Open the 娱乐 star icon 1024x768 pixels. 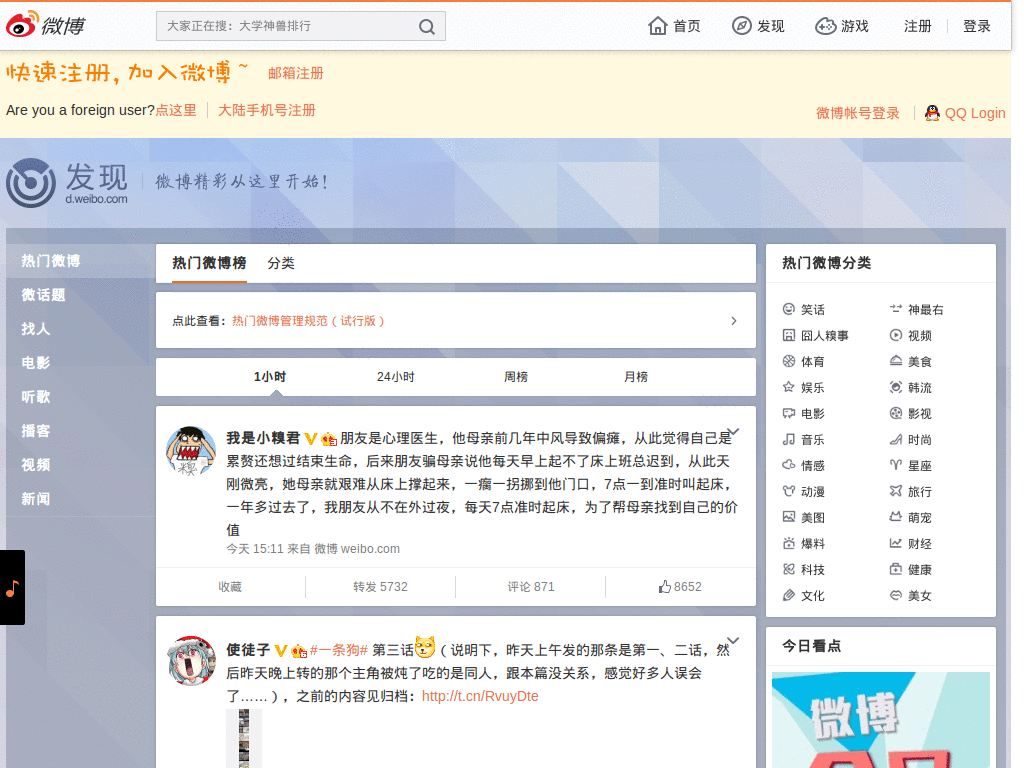pyautogui.click(x=789, y=387)
